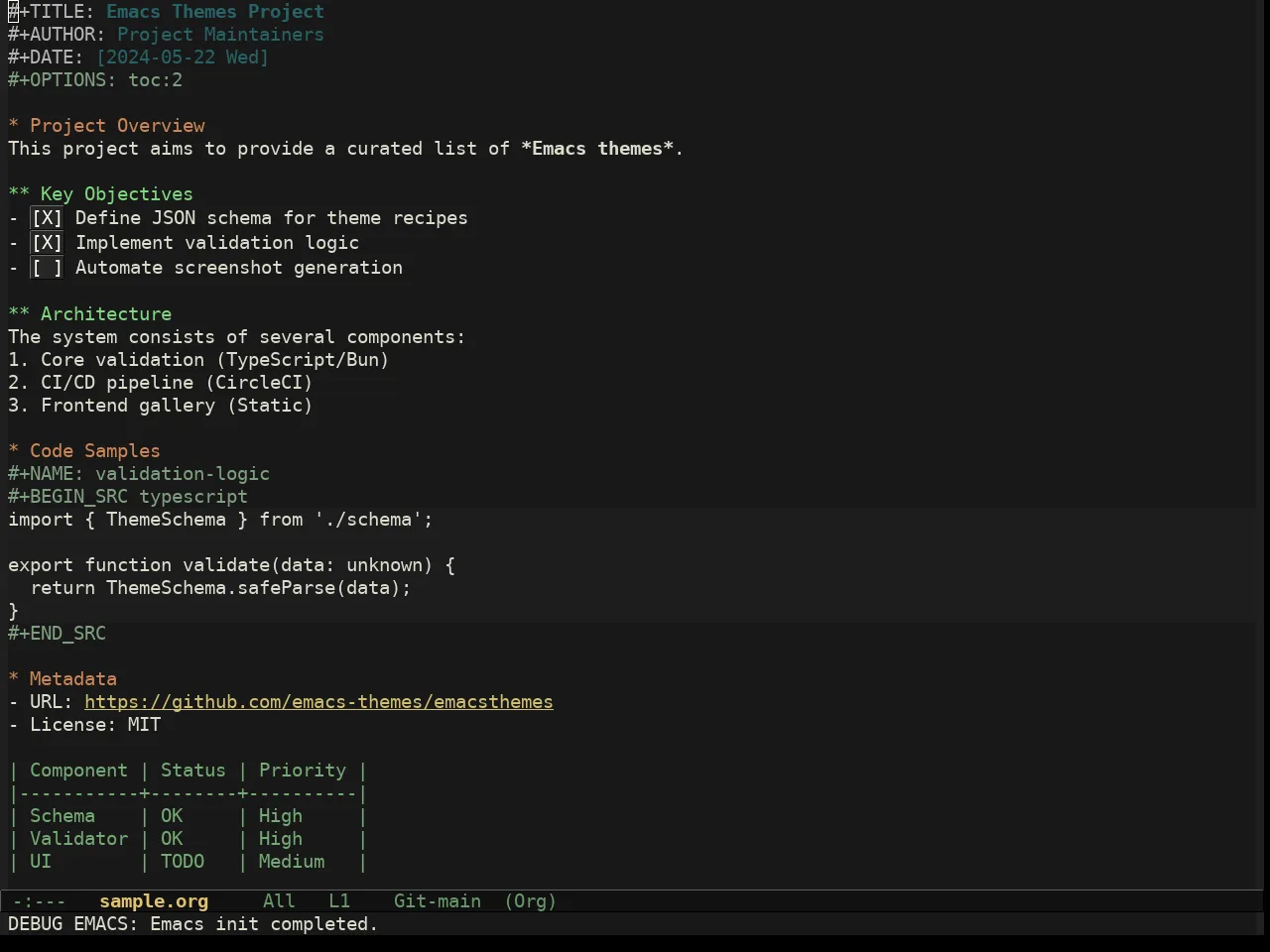This screenshot has width=1270, height=952.
Task: Click the 'High' priority in Validator row
Action: [281, 839]
